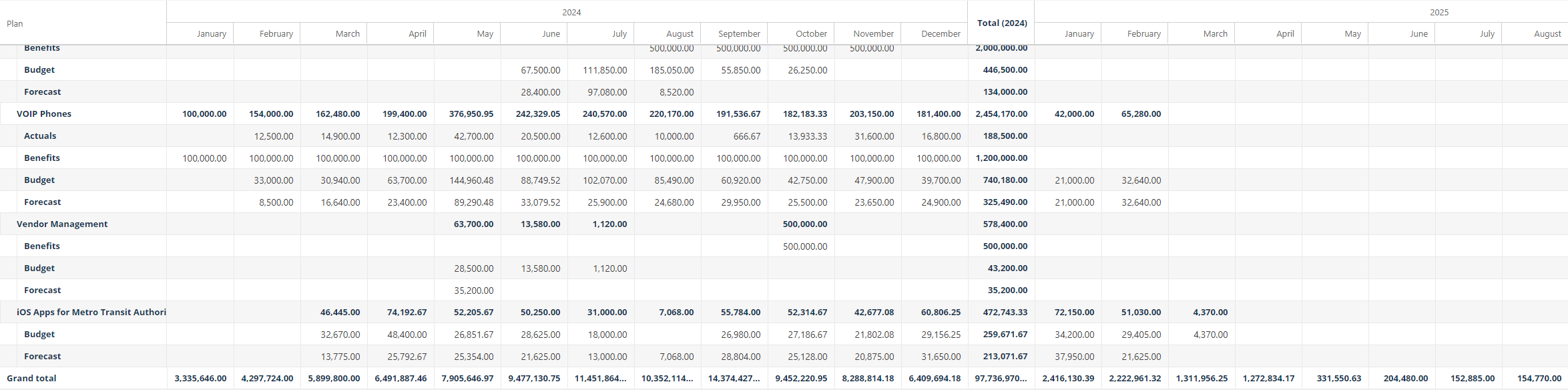Click the September column header
The image size is (1568, 390).
(734, 34)
